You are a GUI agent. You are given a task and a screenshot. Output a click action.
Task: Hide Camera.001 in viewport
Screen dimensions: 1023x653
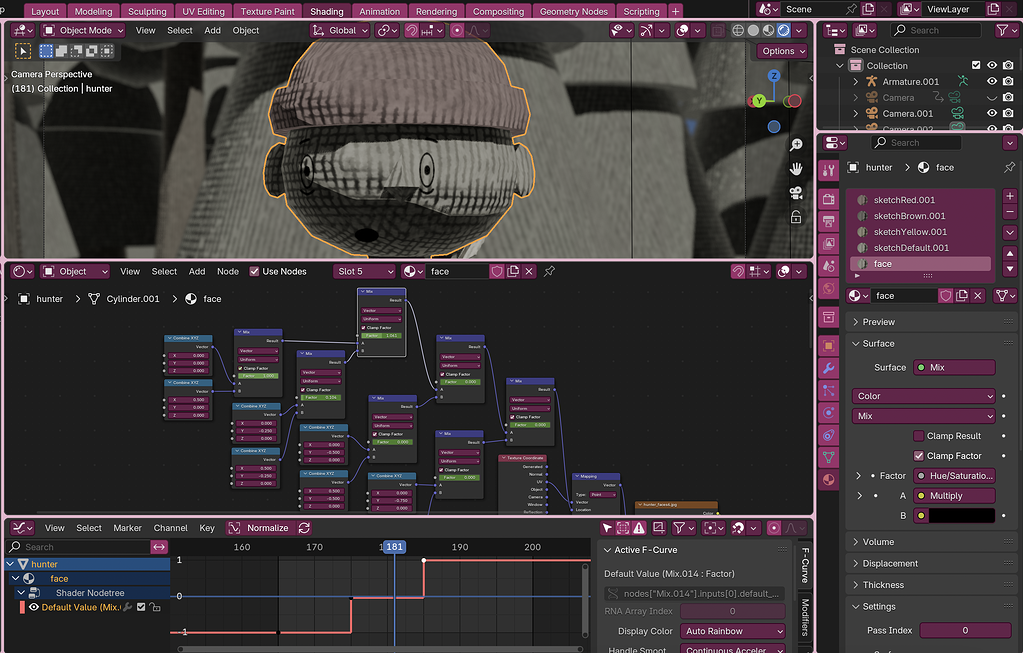click(992, 113)
